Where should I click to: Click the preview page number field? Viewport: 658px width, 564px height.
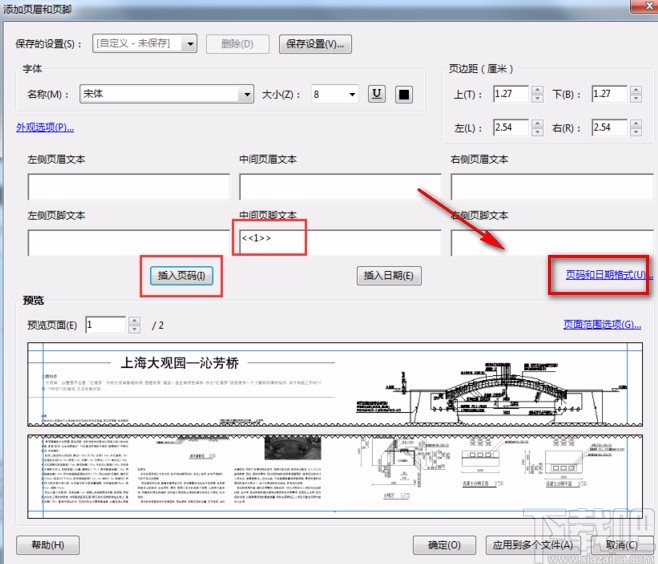pos(105,325)
